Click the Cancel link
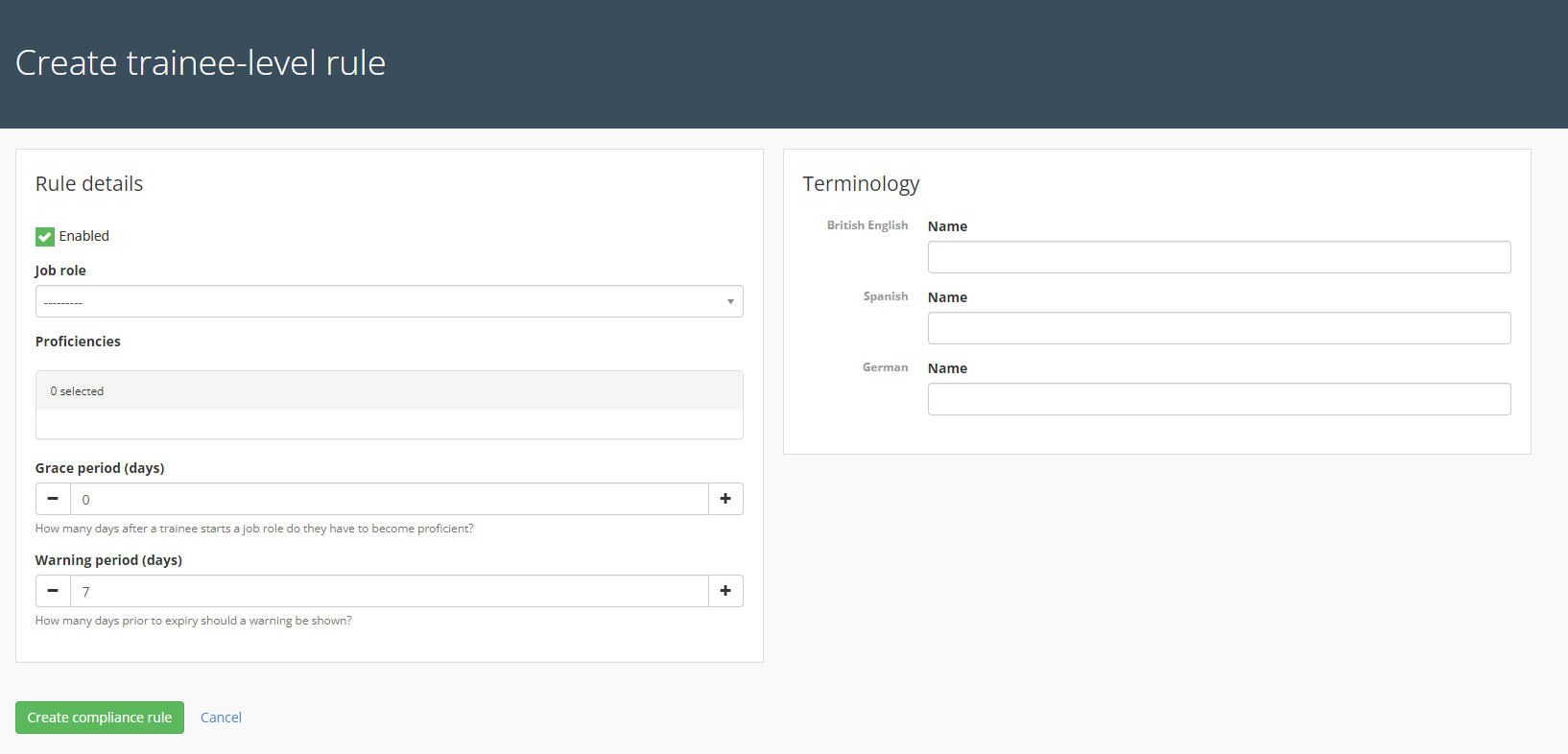The height and width of the screenshot is (754, 1568). pos(221,718)
